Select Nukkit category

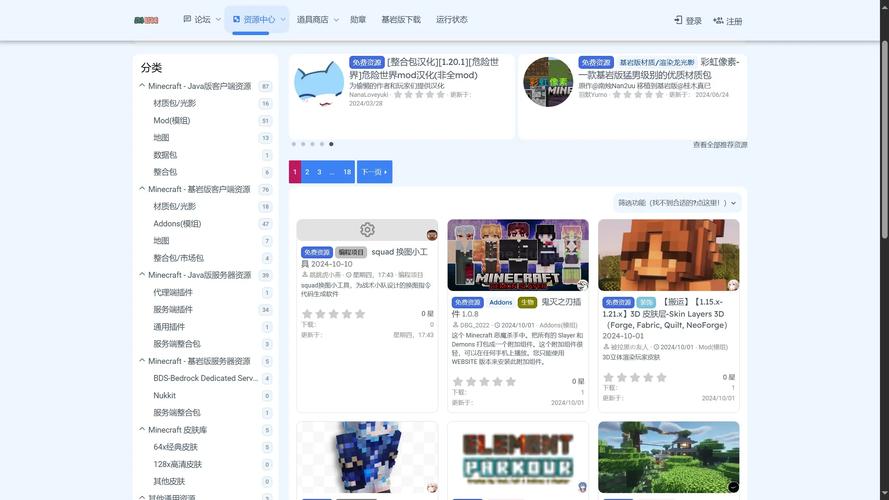pos(164,395)
